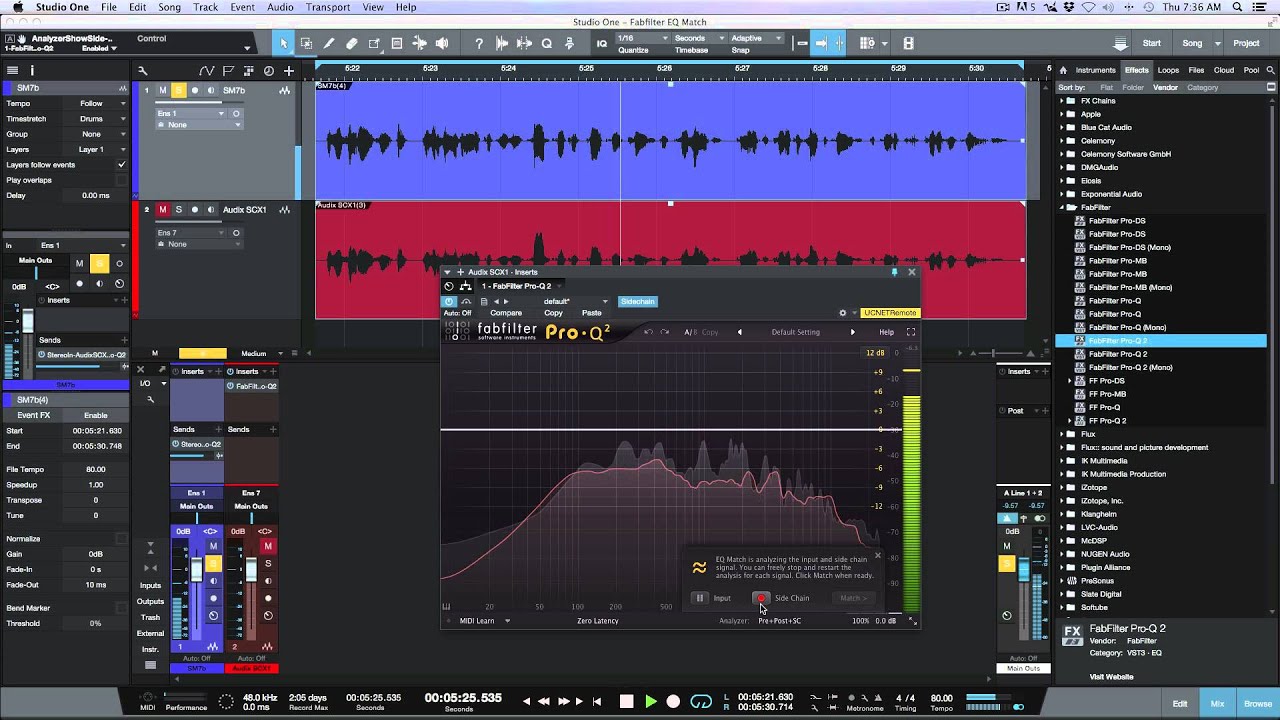
Task: Click the inspector info icon
Action: (32, 70)
